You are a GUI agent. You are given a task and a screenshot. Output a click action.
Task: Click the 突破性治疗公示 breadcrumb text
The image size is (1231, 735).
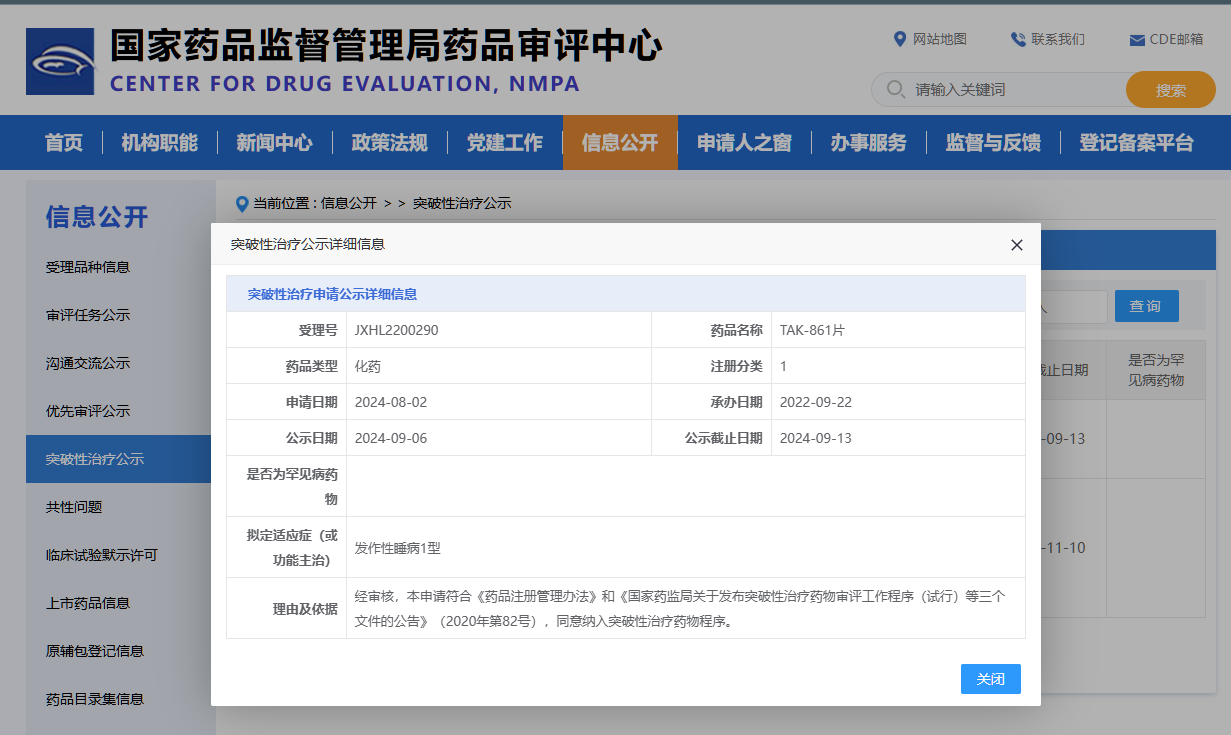462,203
